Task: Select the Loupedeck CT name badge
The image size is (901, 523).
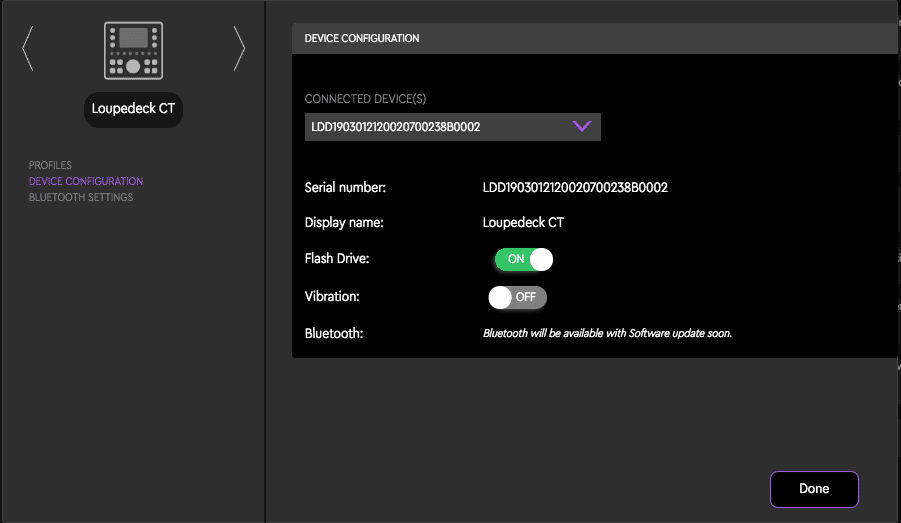Action: pyautogui.click(x=133, y=109)
